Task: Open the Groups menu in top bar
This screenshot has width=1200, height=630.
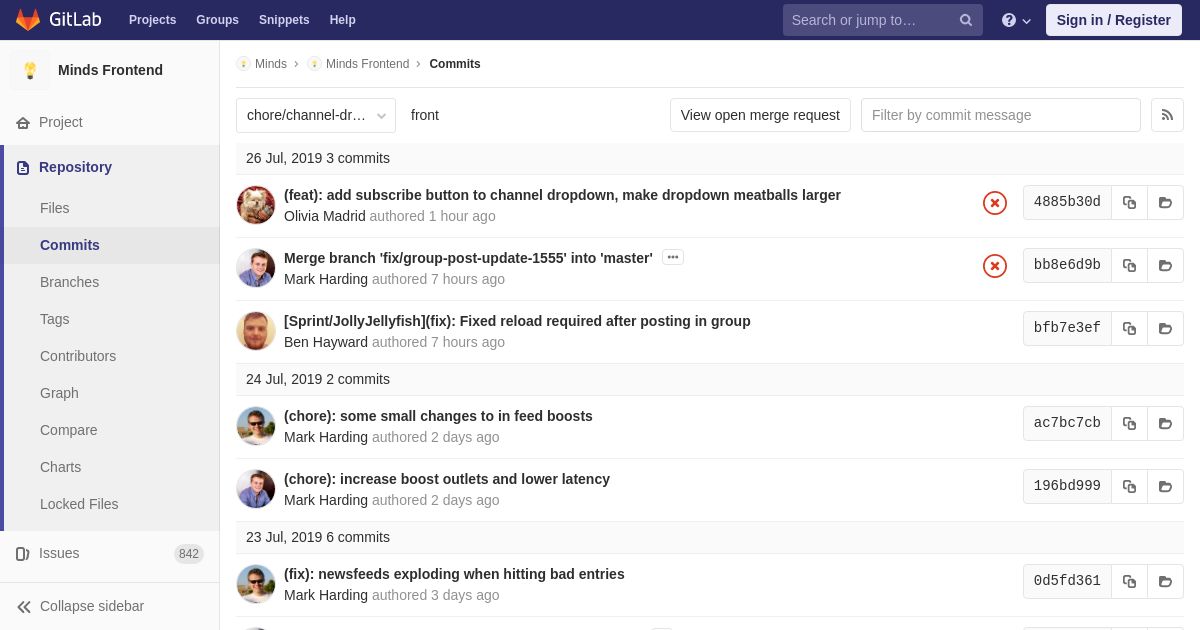Action: point(217,20)
